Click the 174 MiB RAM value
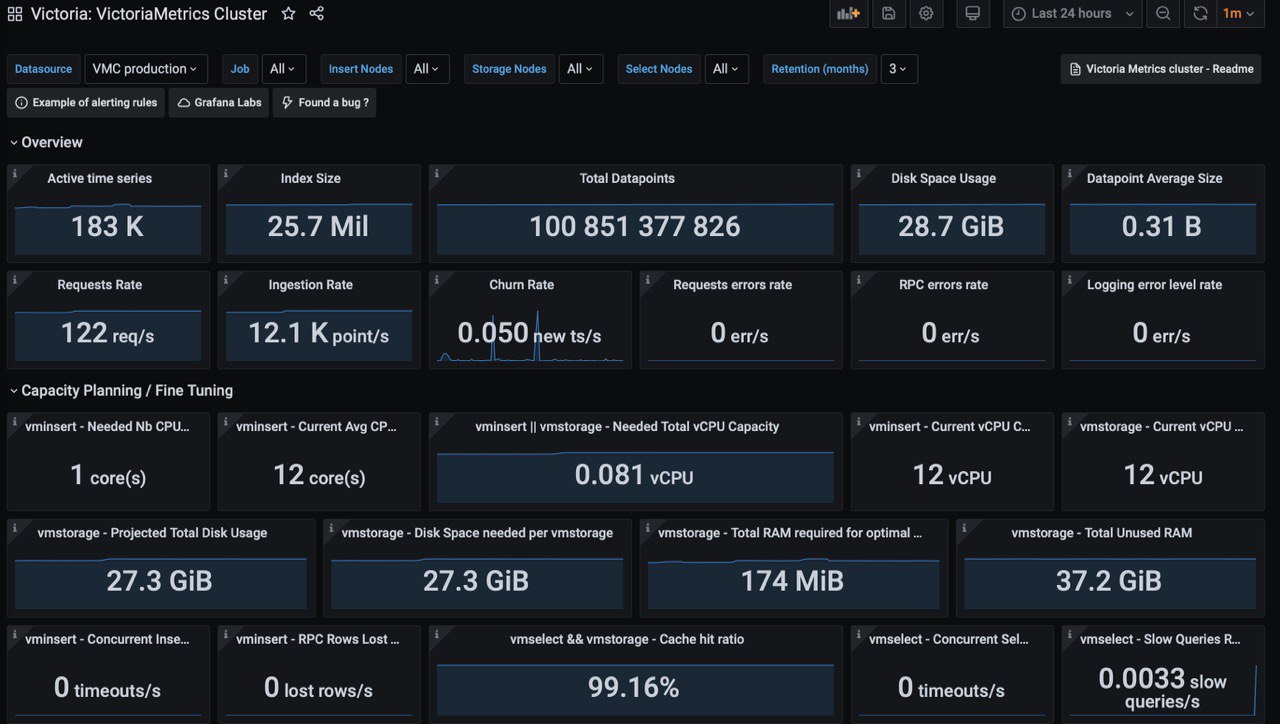Screen dimensions: 1280x724 [792, 580]
